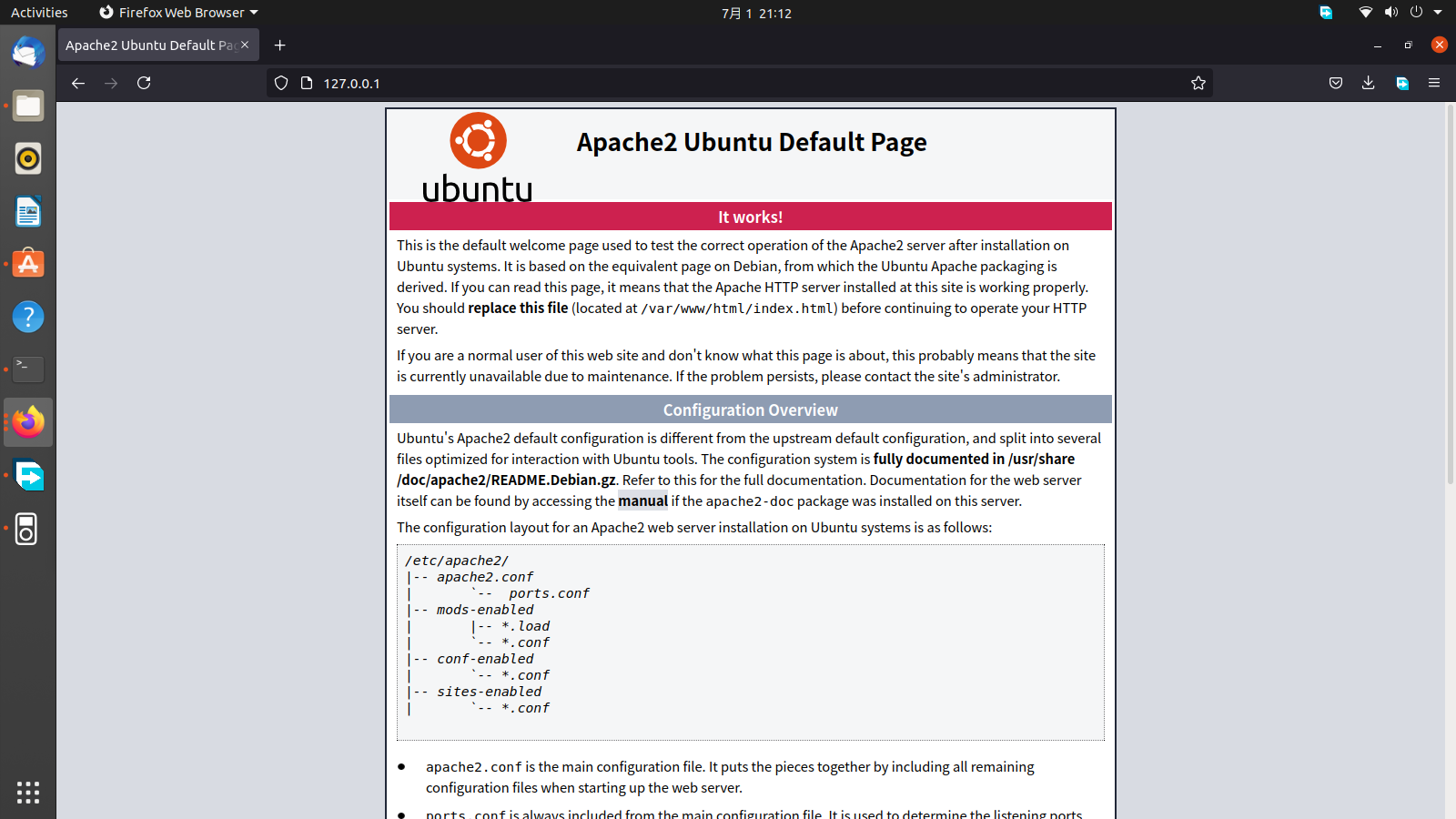The image size is (1456, 819).
Task: Expand the system menu arrow
Action: (x=1438, y=13)
